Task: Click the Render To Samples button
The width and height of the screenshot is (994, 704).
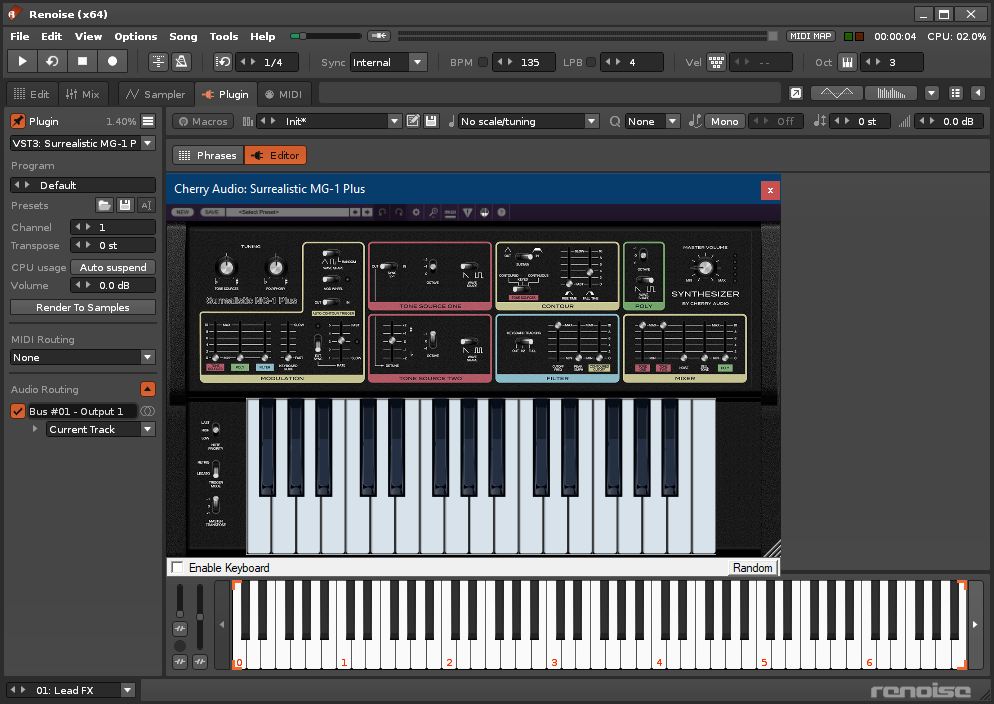Action: click(82, 306)
